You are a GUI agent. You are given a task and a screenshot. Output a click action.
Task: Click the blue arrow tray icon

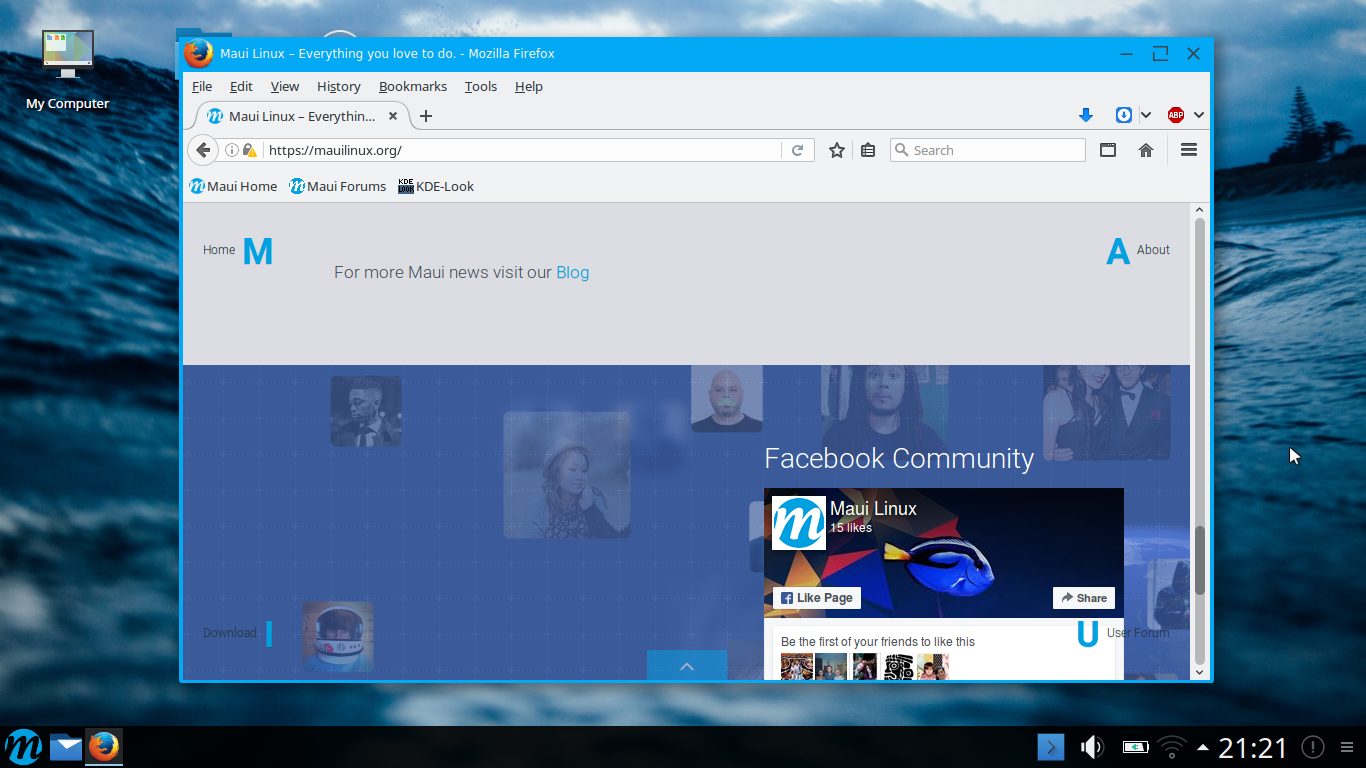pyautogui.click(x=1051, y=747)
